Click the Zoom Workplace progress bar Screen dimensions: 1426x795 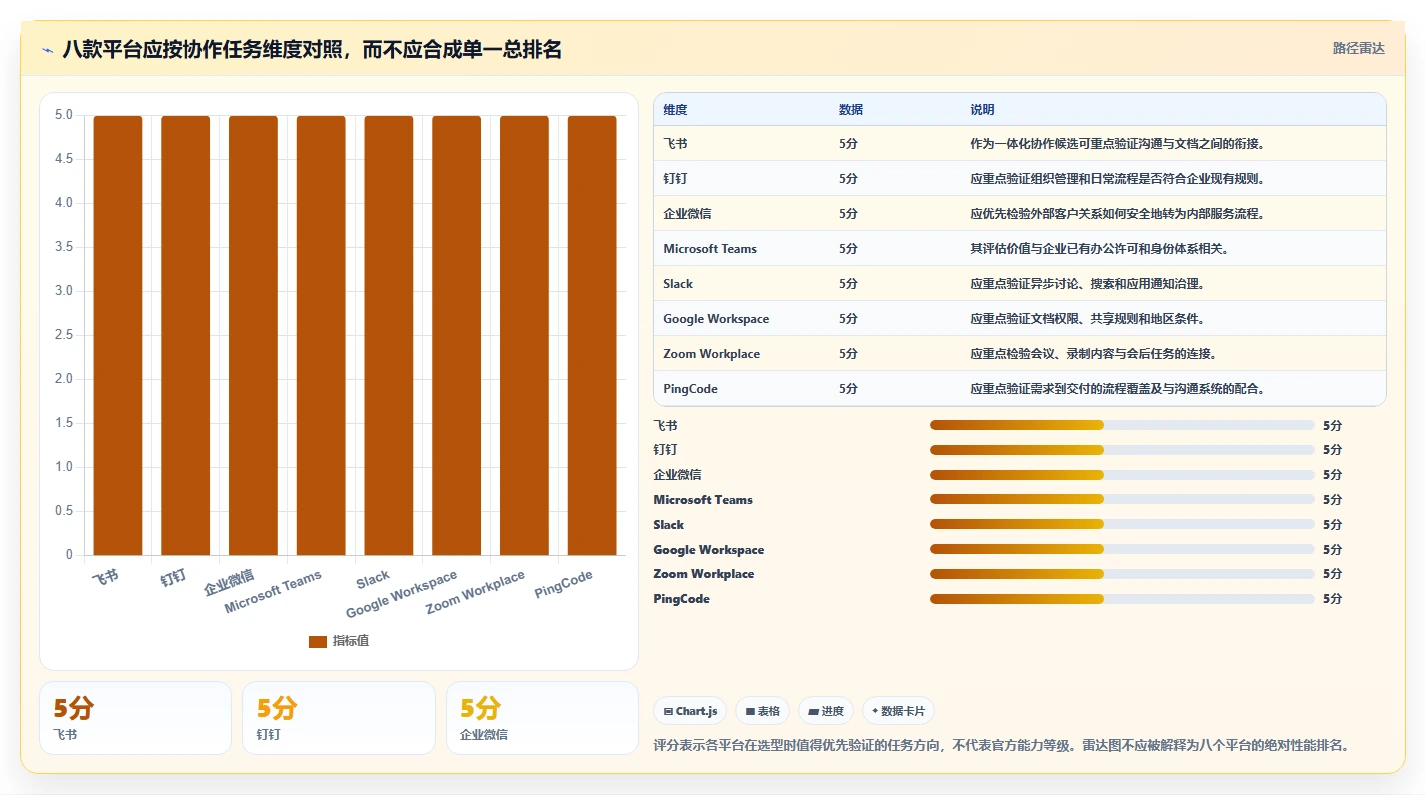pyautogui.click(x=1122, y=574)
